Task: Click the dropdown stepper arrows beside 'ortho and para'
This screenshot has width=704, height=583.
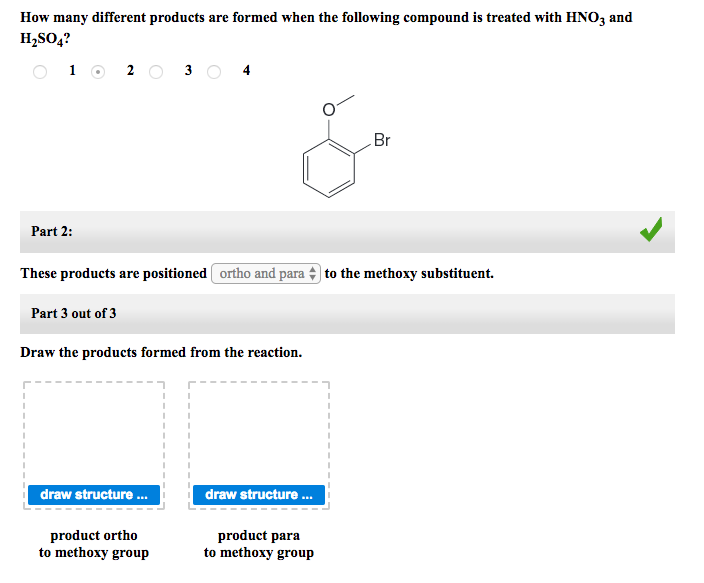Action: (312, 274)
